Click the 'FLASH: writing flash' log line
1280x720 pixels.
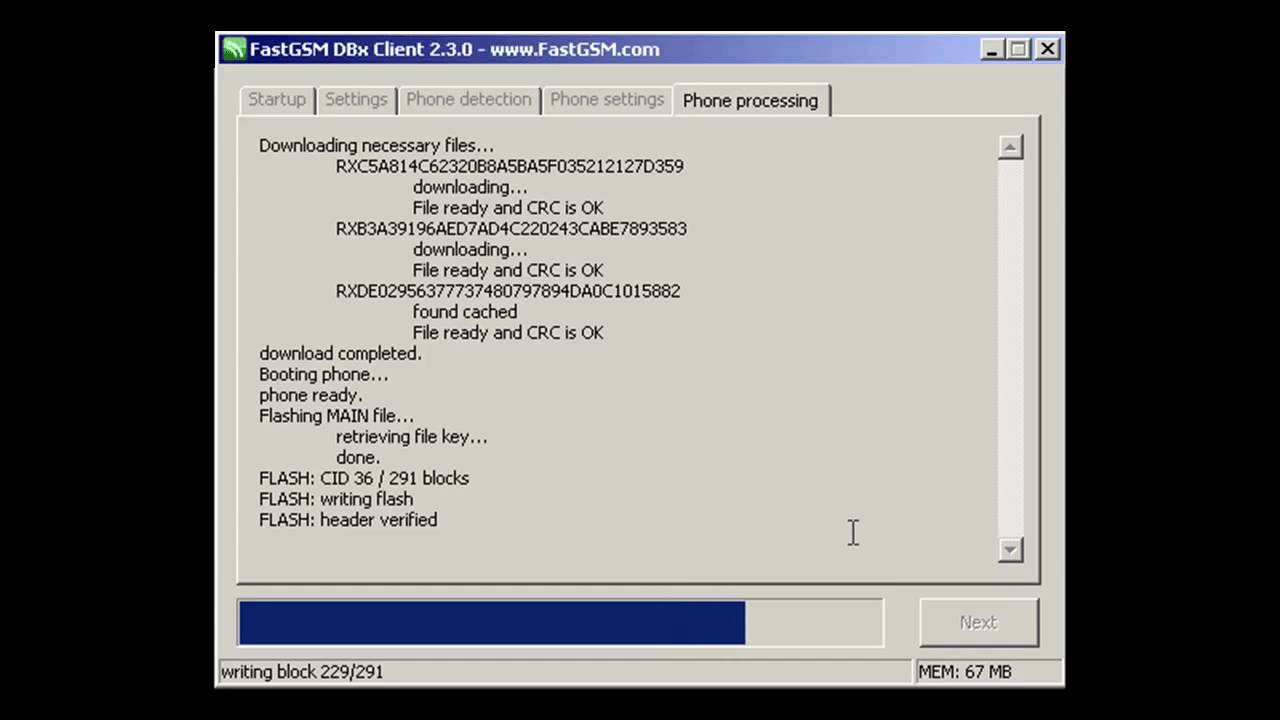(336, 499)
